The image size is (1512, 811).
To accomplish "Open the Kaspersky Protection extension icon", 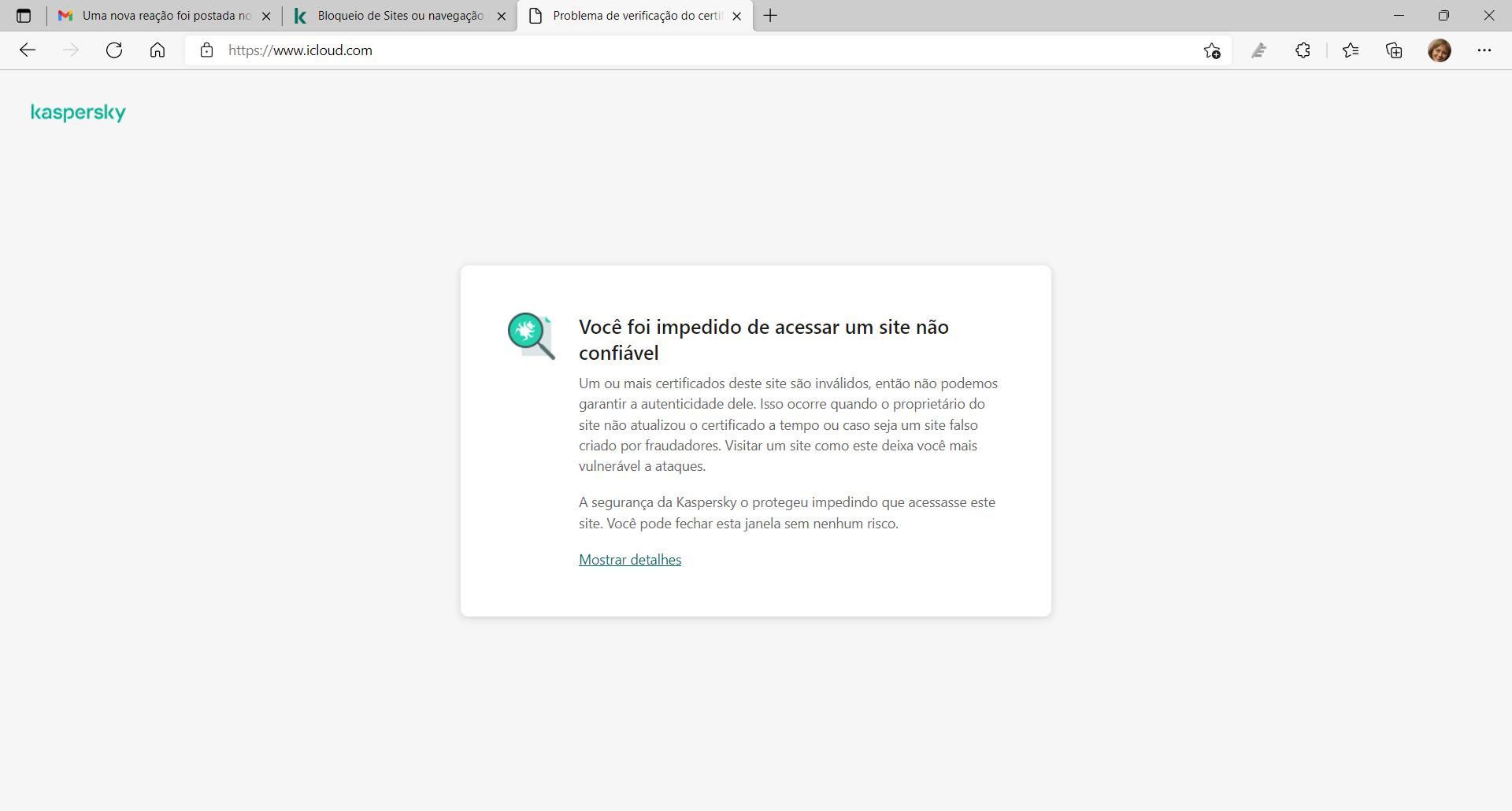I will (1259, 50).
